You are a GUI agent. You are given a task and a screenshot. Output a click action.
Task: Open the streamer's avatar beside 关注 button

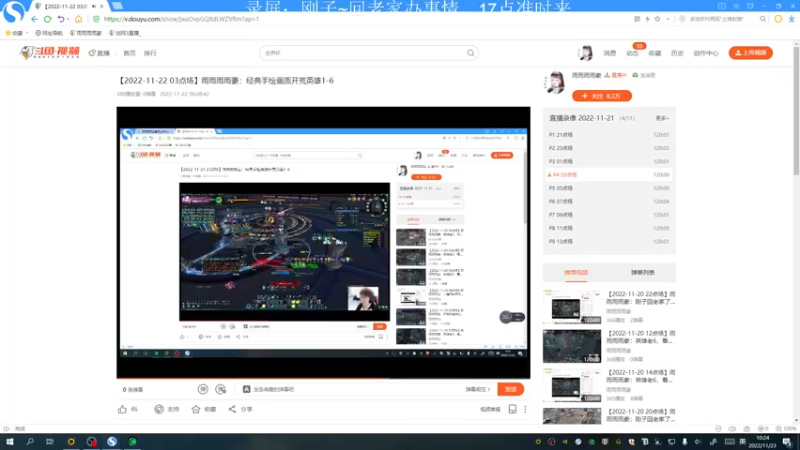click(x=555, y=83)
